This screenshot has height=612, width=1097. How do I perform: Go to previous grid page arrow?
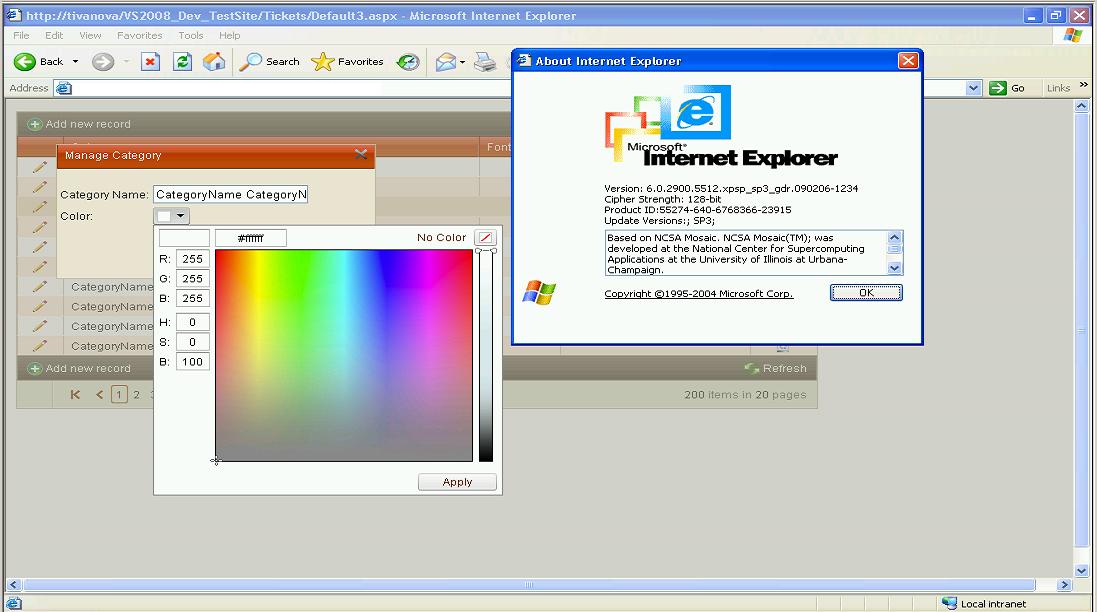99,394
